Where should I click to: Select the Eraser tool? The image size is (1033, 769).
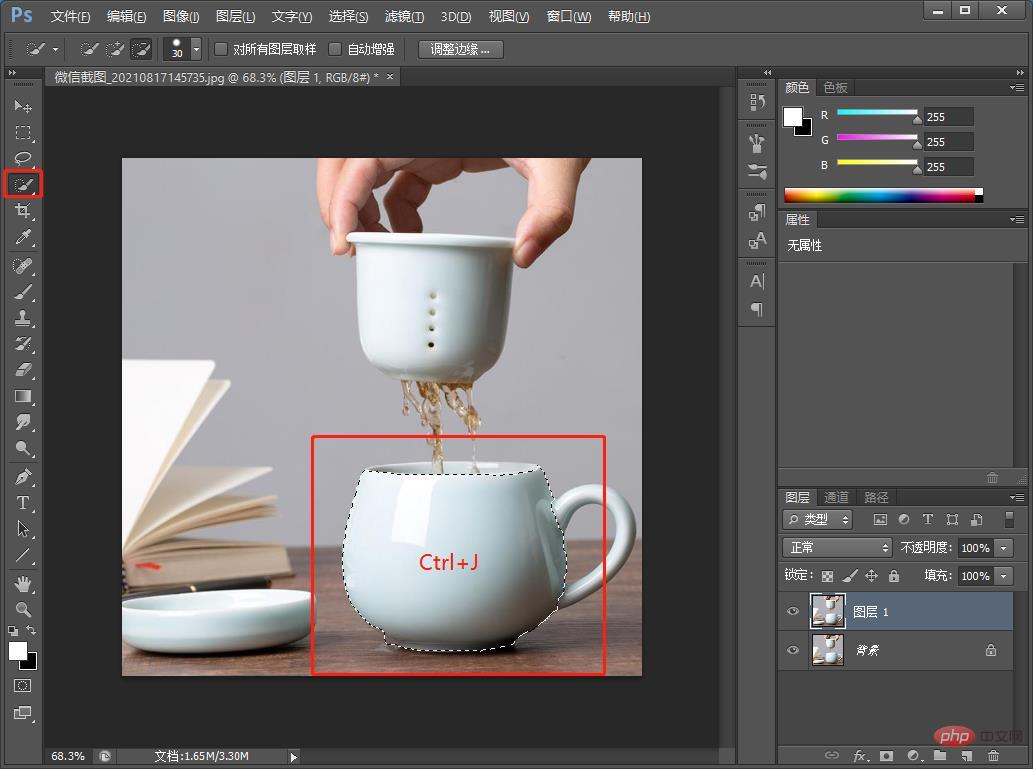click(22, 370)
